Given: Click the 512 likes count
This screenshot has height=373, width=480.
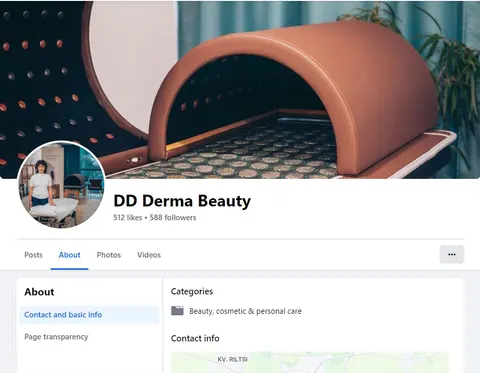Looking at the screenshot, I should tap(128, 218).
